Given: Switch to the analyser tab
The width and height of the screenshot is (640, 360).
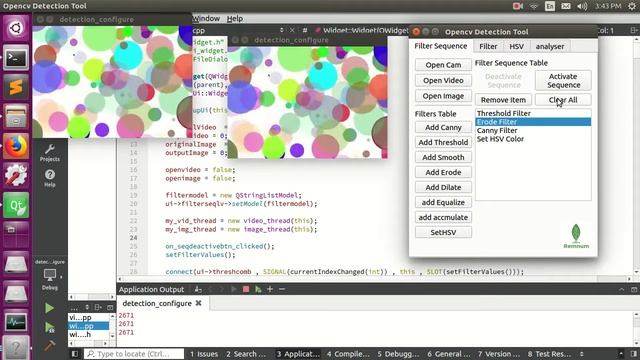Looking at the screenshot, I should [550, 47].
